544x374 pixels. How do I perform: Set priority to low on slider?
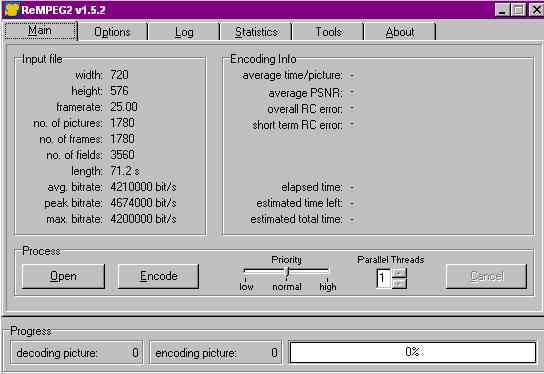(246, 287)
